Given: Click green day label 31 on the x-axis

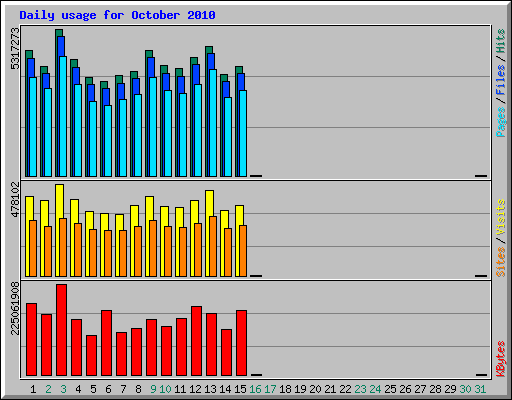Looking at the screenshot, I should click(x=480, y=389).
